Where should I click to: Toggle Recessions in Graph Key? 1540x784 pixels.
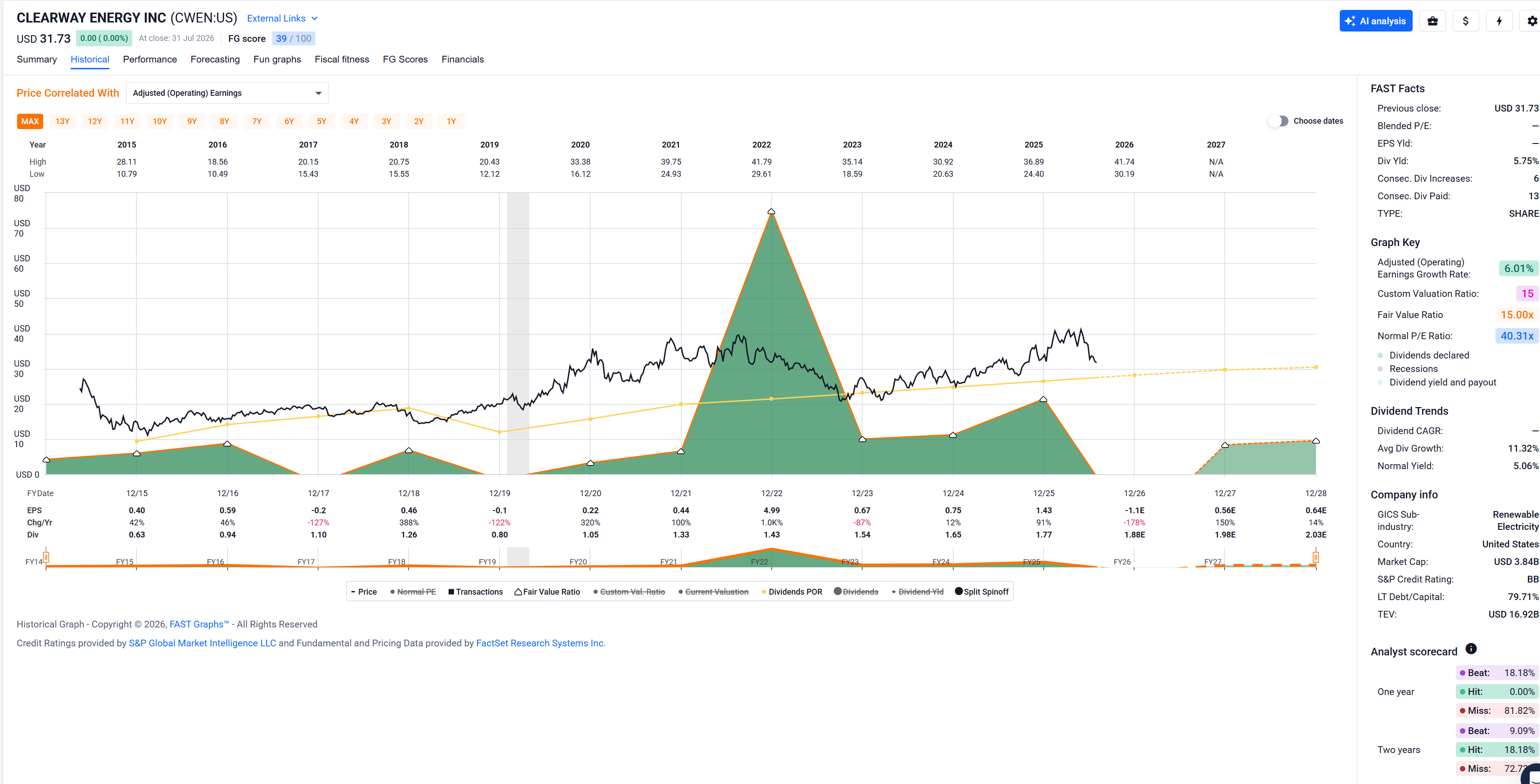1407,369
